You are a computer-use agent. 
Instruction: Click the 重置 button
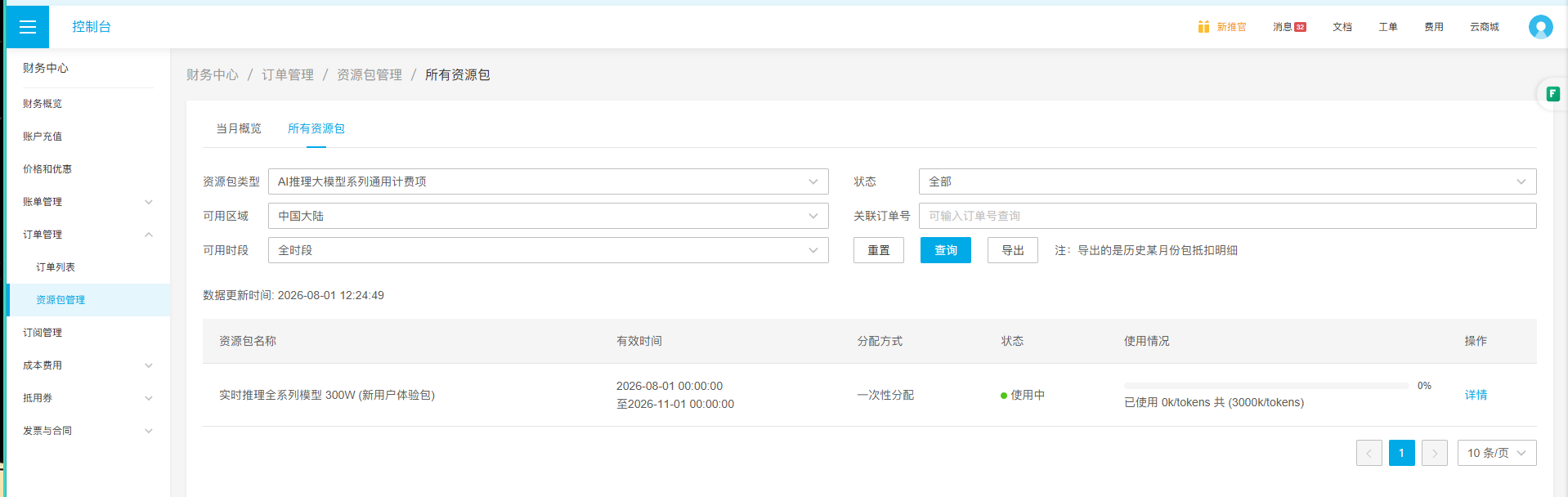pyautogui.click(x=879, y=250)
